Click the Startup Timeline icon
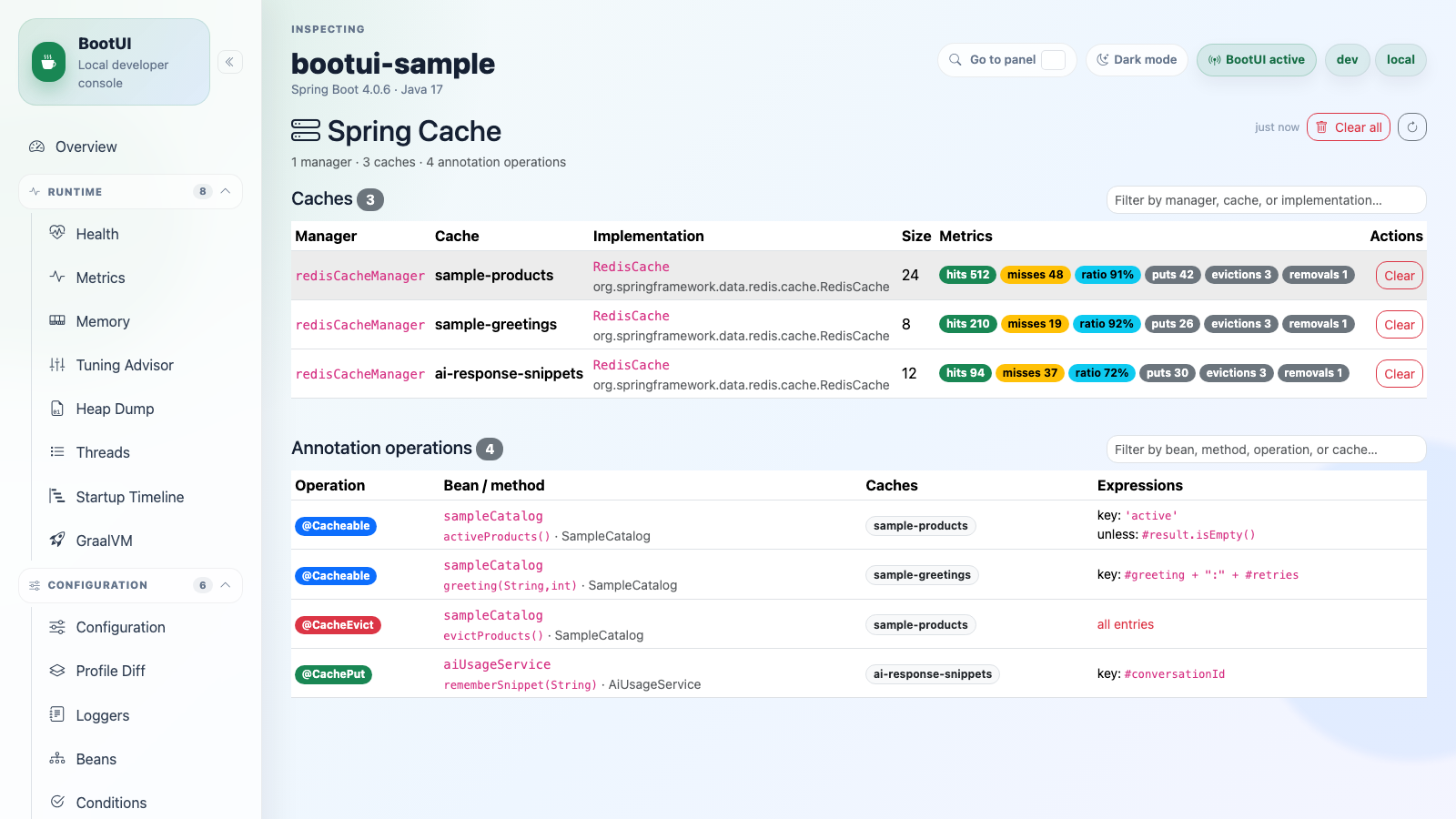The height and width of the screenshot is (819, 1456). 57,496
